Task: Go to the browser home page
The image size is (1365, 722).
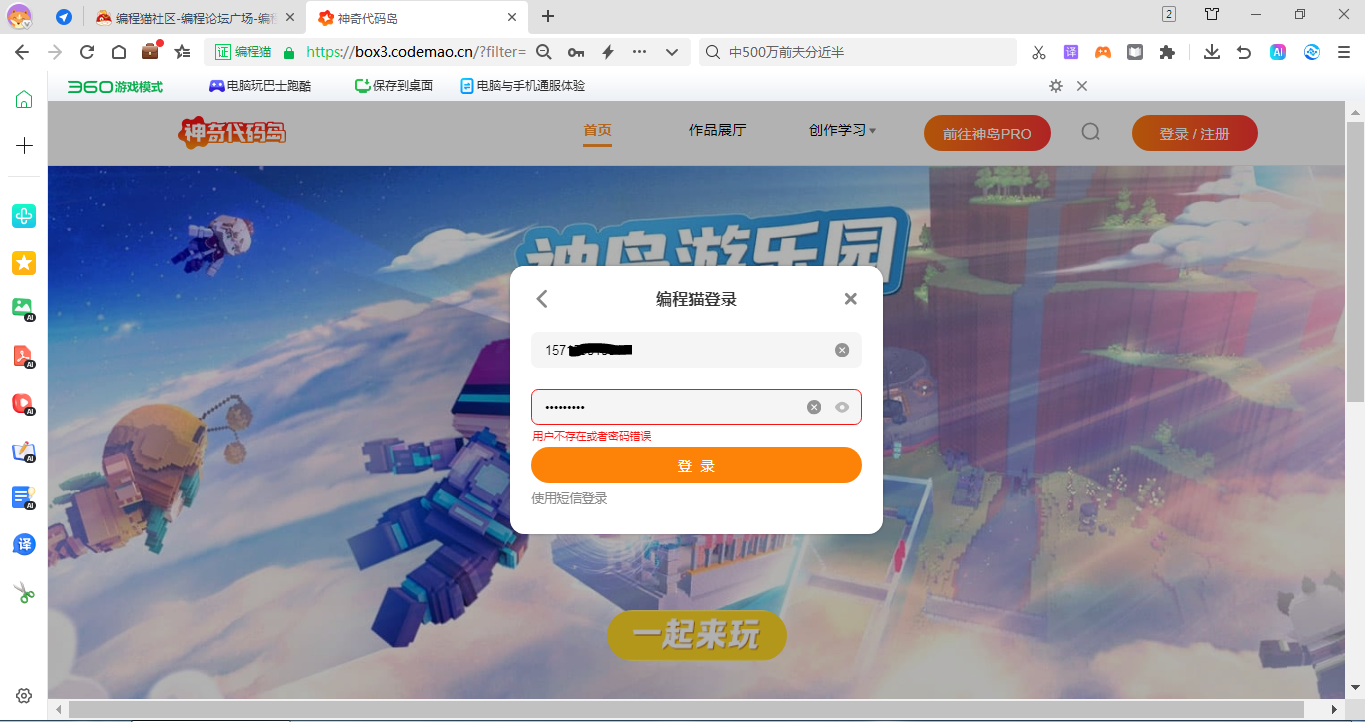Action: pos(119,52)
